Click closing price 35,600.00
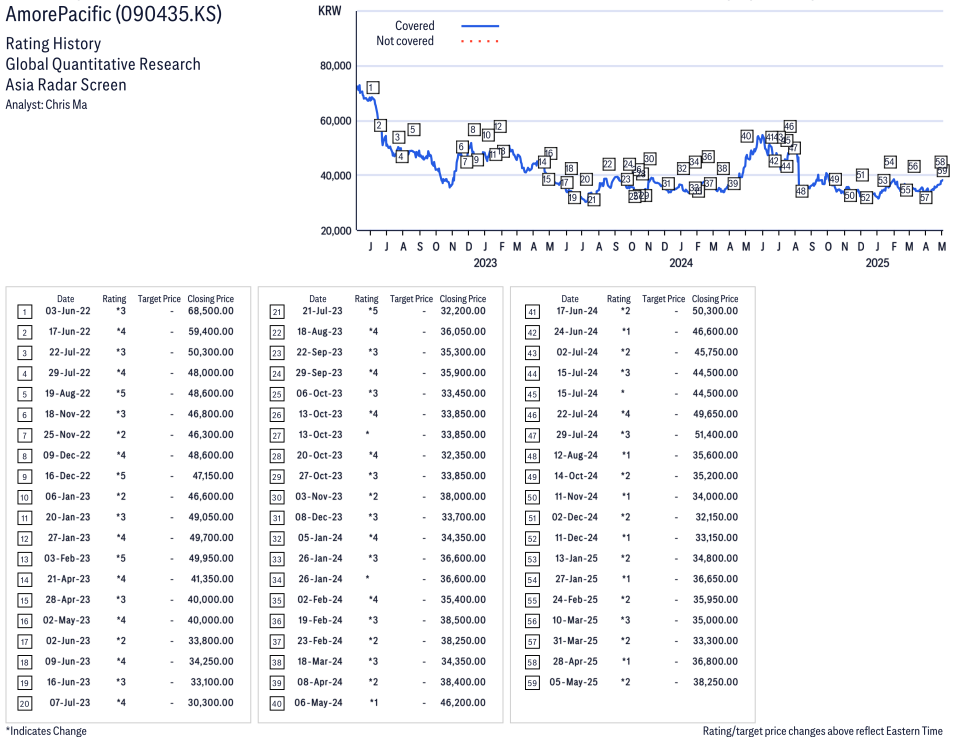 coord(716,455)
